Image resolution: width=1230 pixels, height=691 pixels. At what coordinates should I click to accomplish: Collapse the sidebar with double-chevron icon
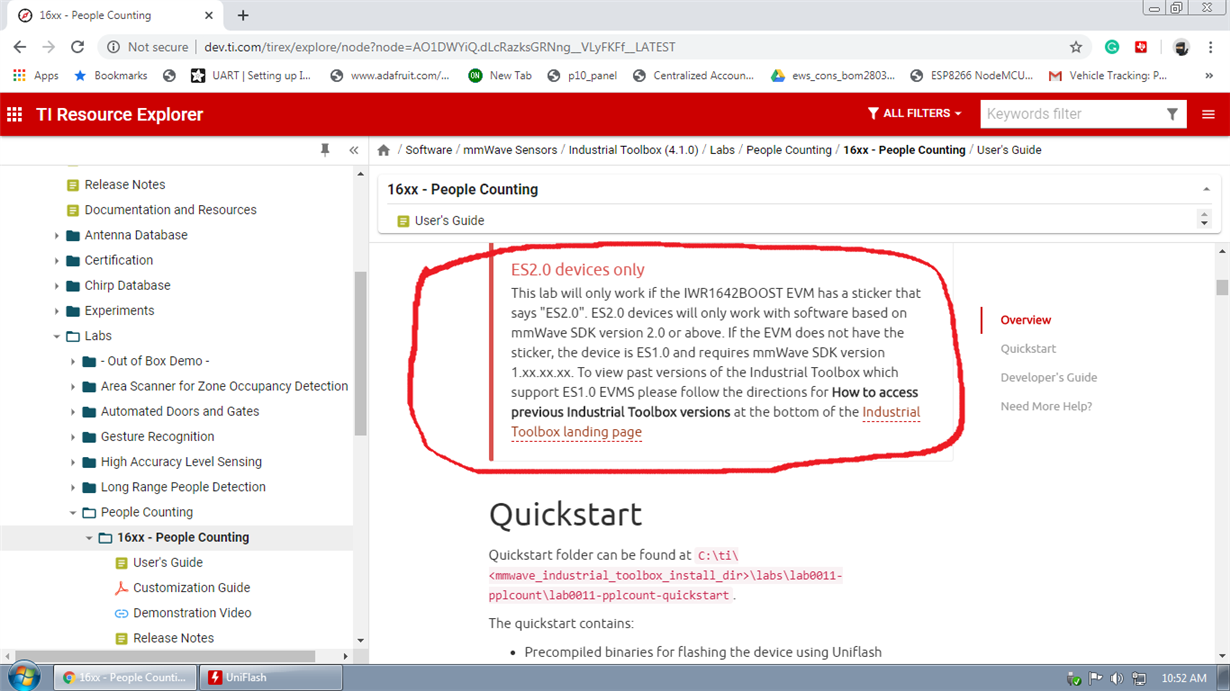[x=354, y=150]
